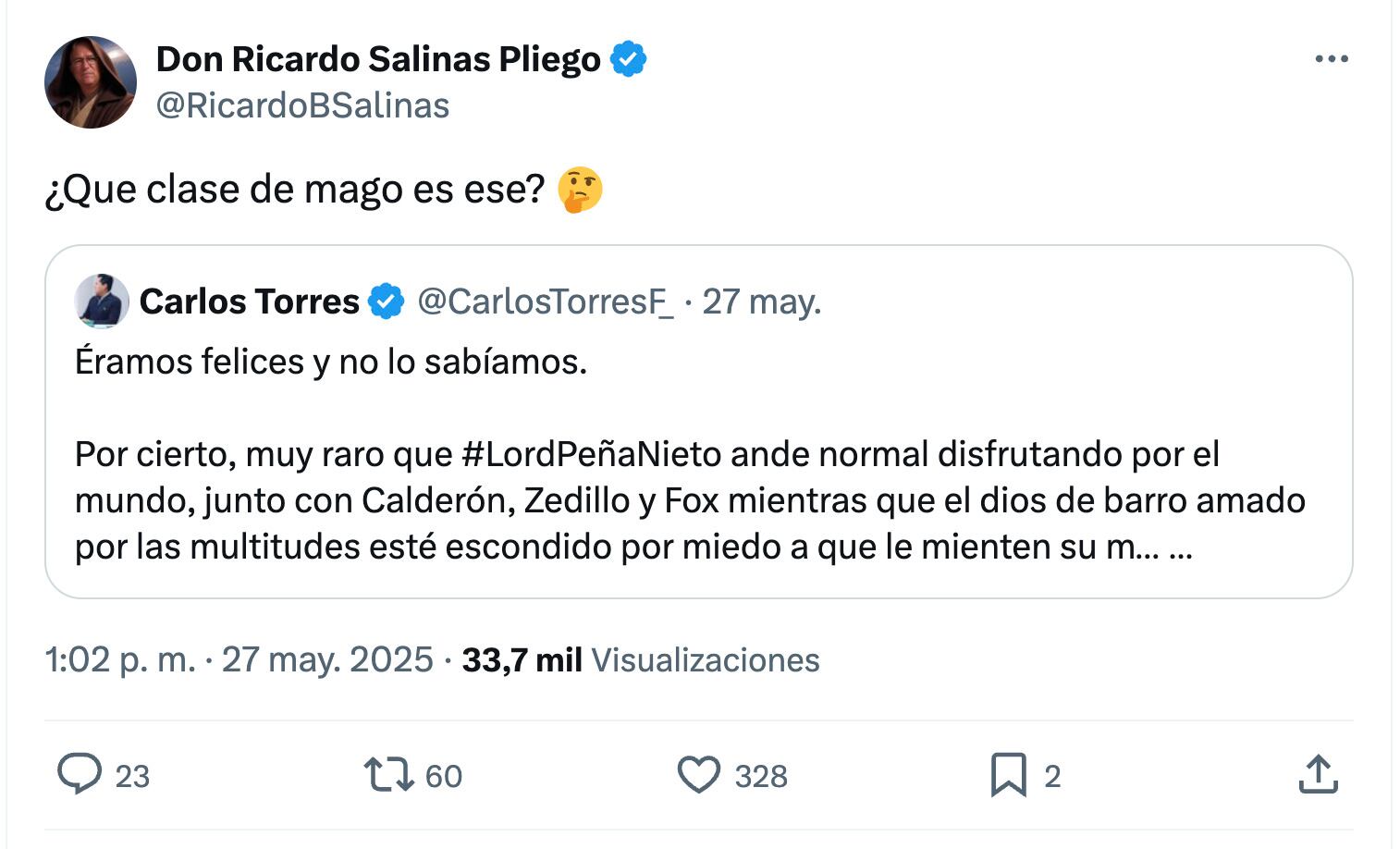The height and width of the screenshot is (849, 1400).
Task: Click the Carlos Torres name in quoted tweet
Action: click(249, 301)
